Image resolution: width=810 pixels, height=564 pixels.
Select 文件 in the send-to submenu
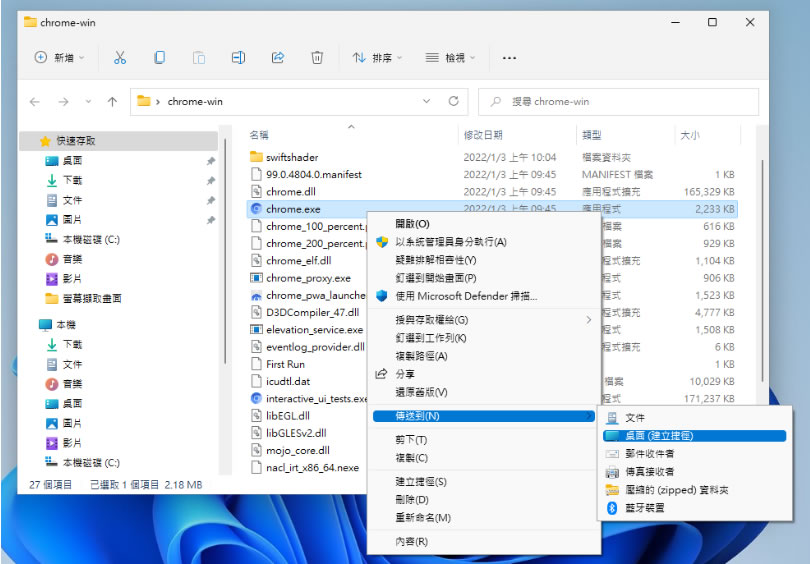[694, 417]
